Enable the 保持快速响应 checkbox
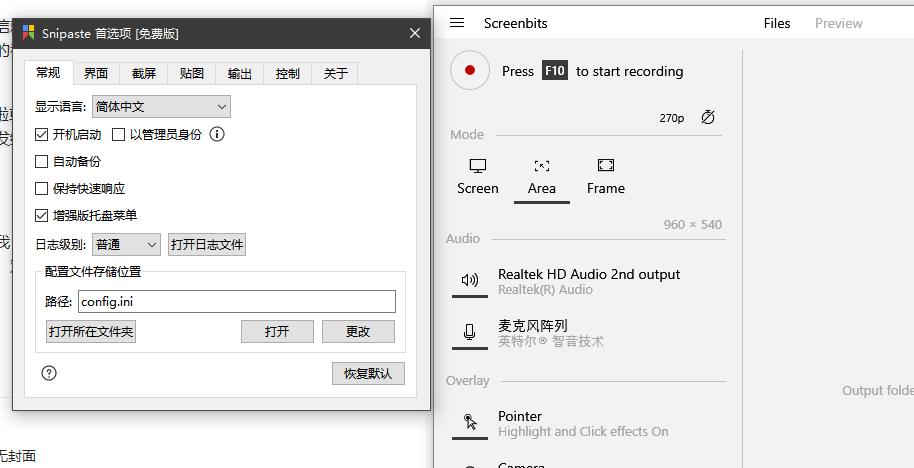914x468 pixels. (41, 188)
